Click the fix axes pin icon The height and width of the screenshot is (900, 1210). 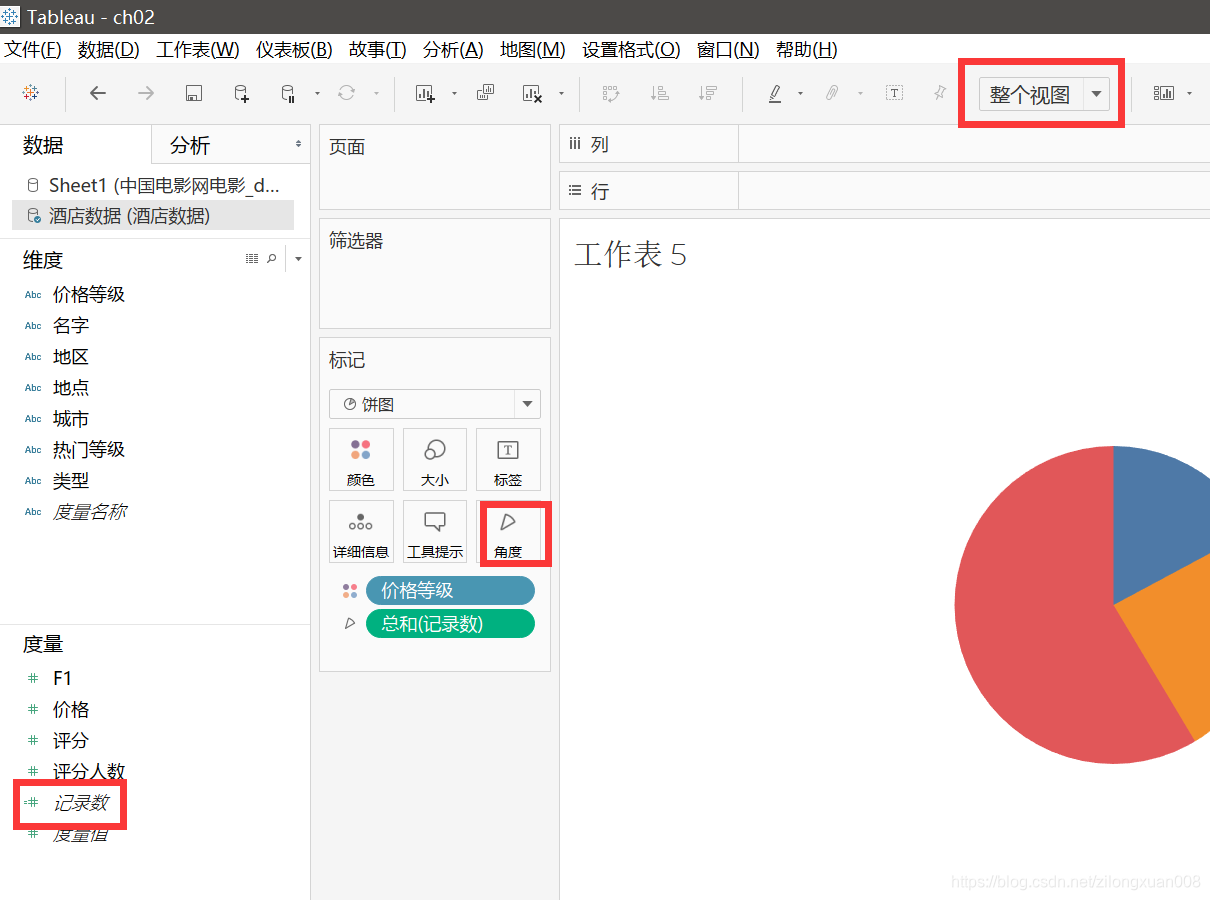(939, 93)
